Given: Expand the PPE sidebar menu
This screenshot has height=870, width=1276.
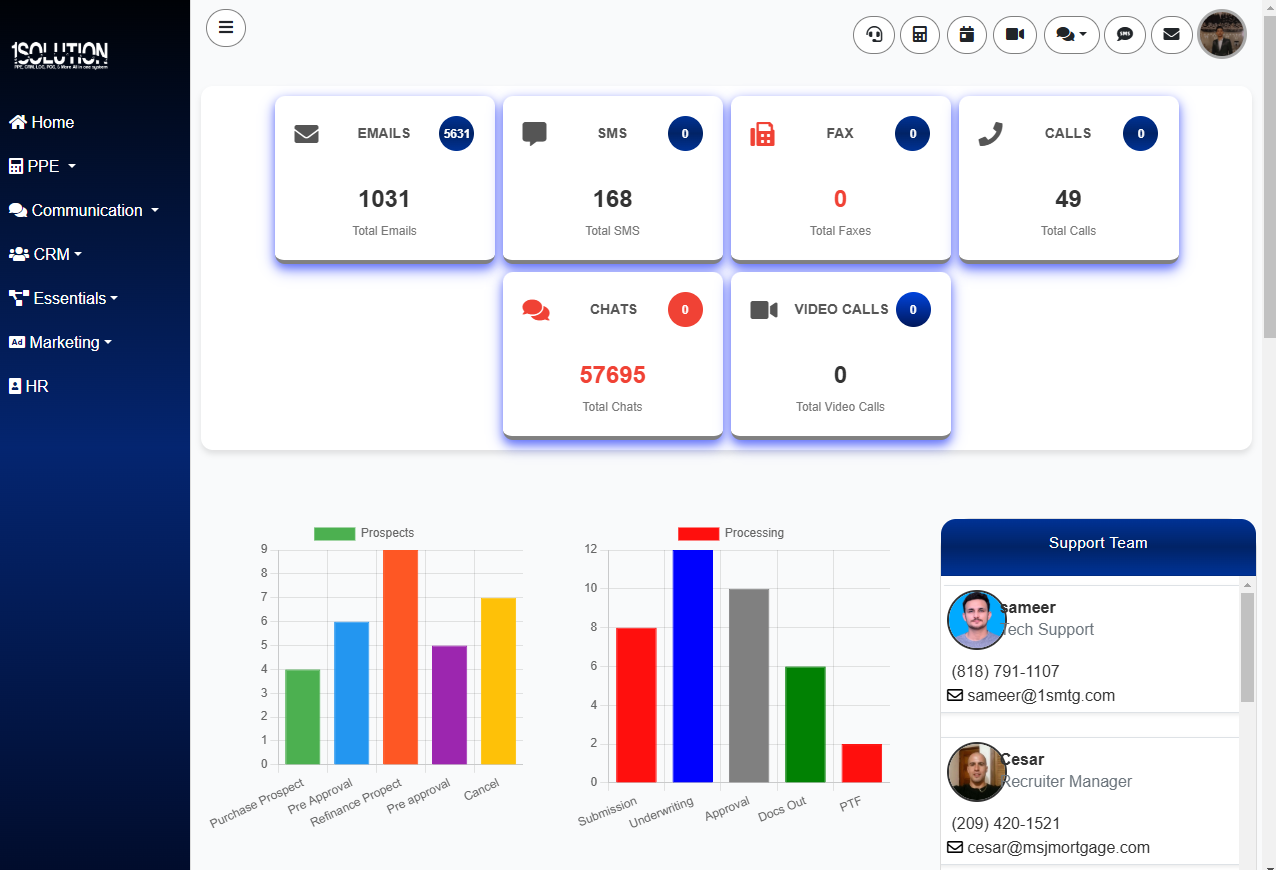Looking at the screenshot, I should [42, 166].
